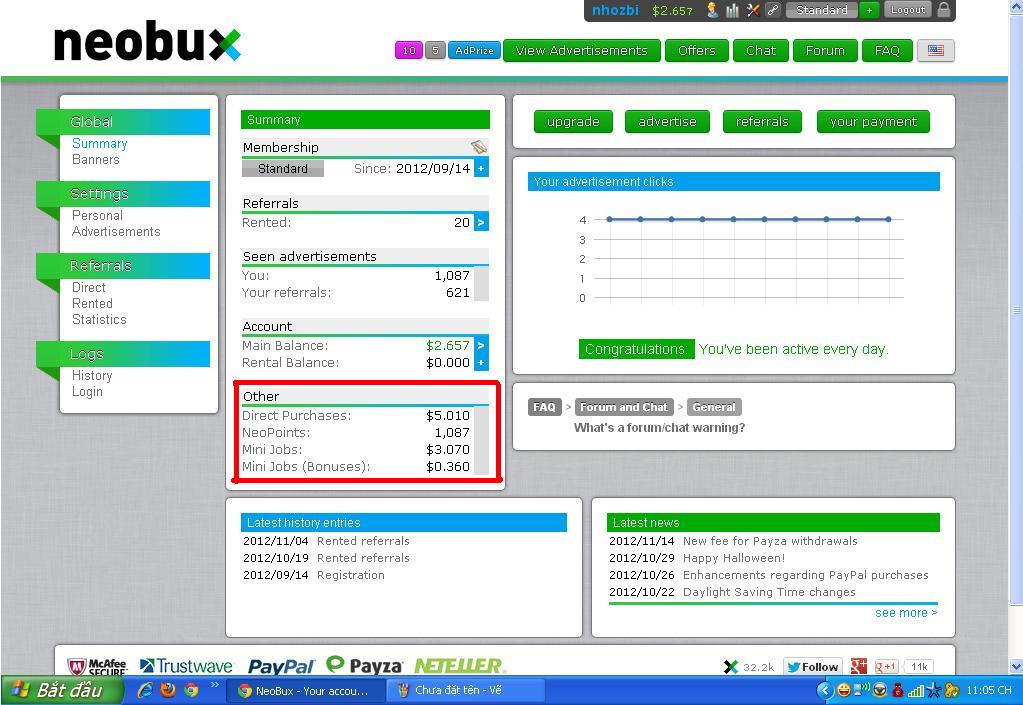This screenshot has height=705, width=1023.
Task: Open the bar chart statistics icon in top bar
Action: 733,10
